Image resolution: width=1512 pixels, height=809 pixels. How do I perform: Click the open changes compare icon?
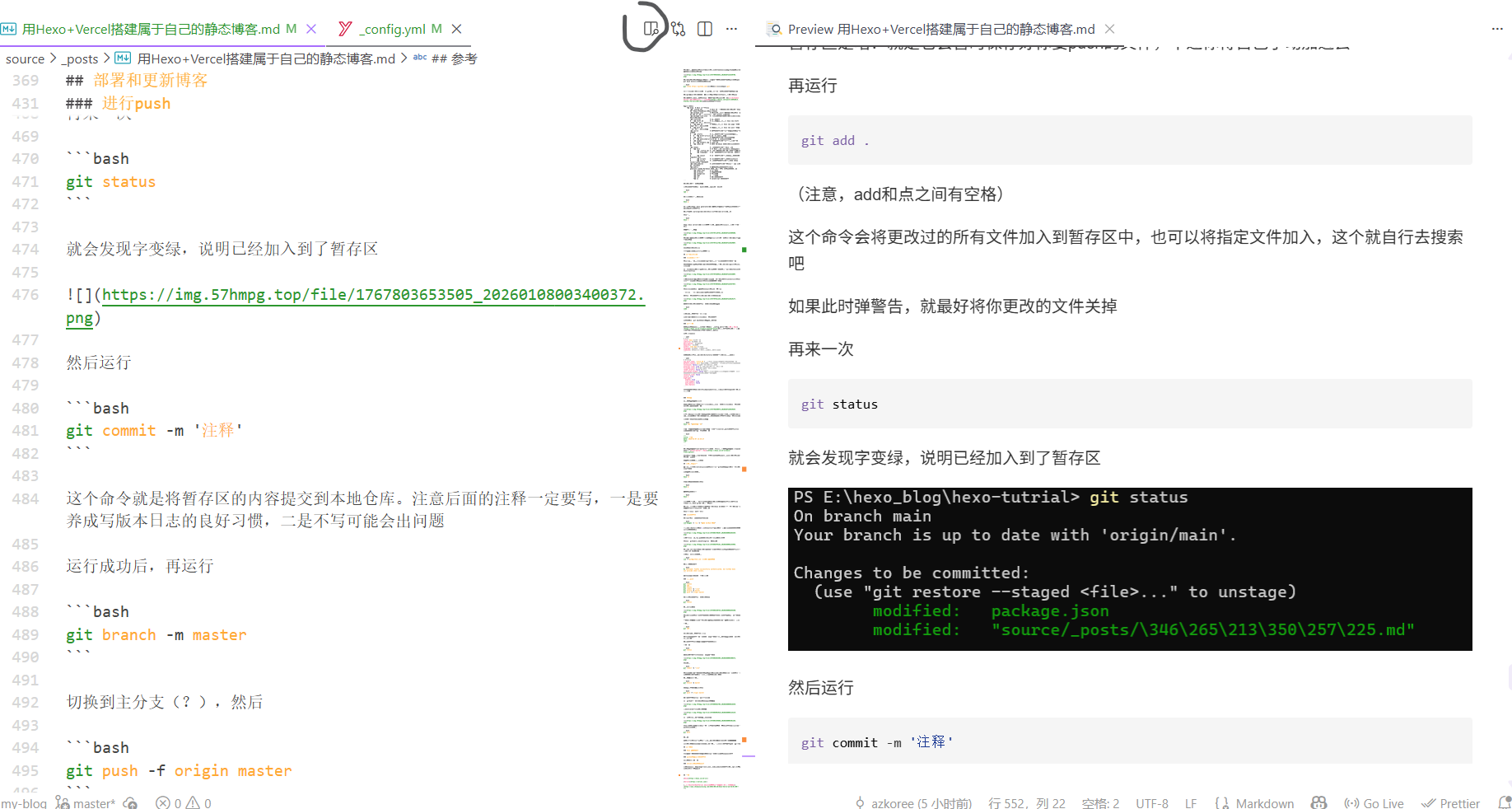point(678,29)
